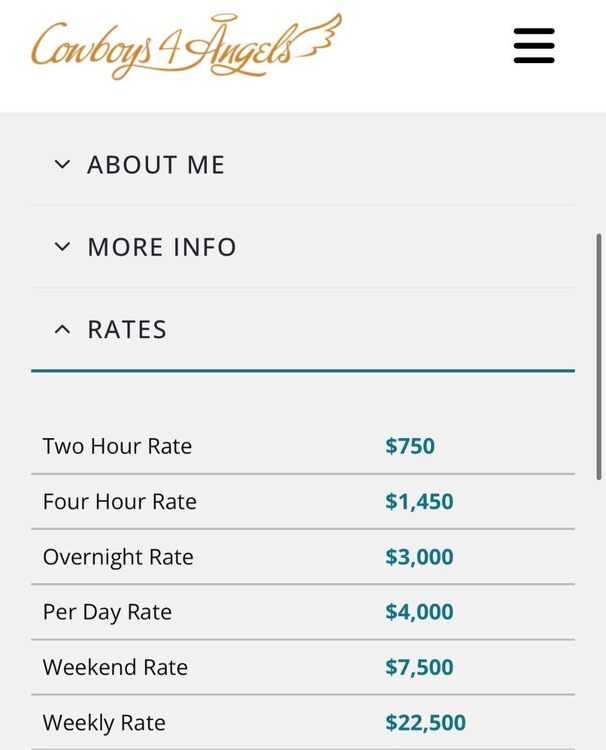Collapse the Rates section chevron
This screenshot has height=750, width=606.
pos(62,329)
